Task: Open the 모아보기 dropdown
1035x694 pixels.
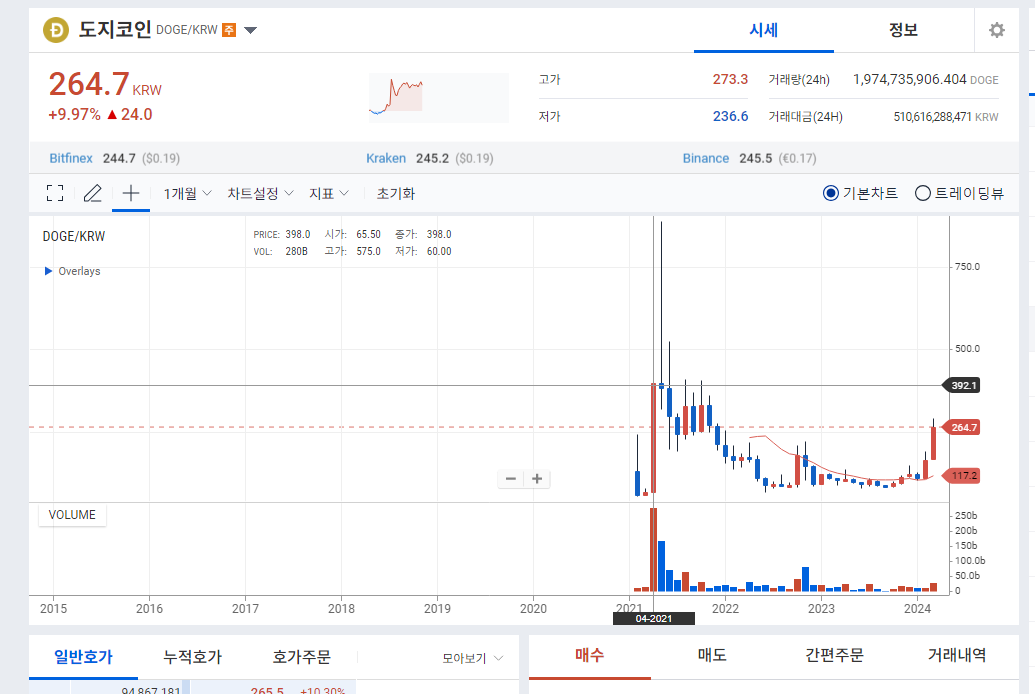Action: tap(473, 658)
